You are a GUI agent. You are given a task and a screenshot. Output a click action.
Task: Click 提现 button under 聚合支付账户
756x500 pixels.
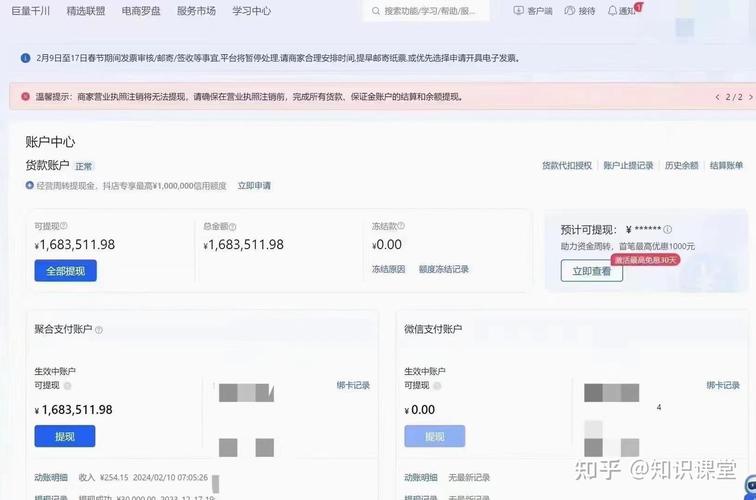[65, 436]
